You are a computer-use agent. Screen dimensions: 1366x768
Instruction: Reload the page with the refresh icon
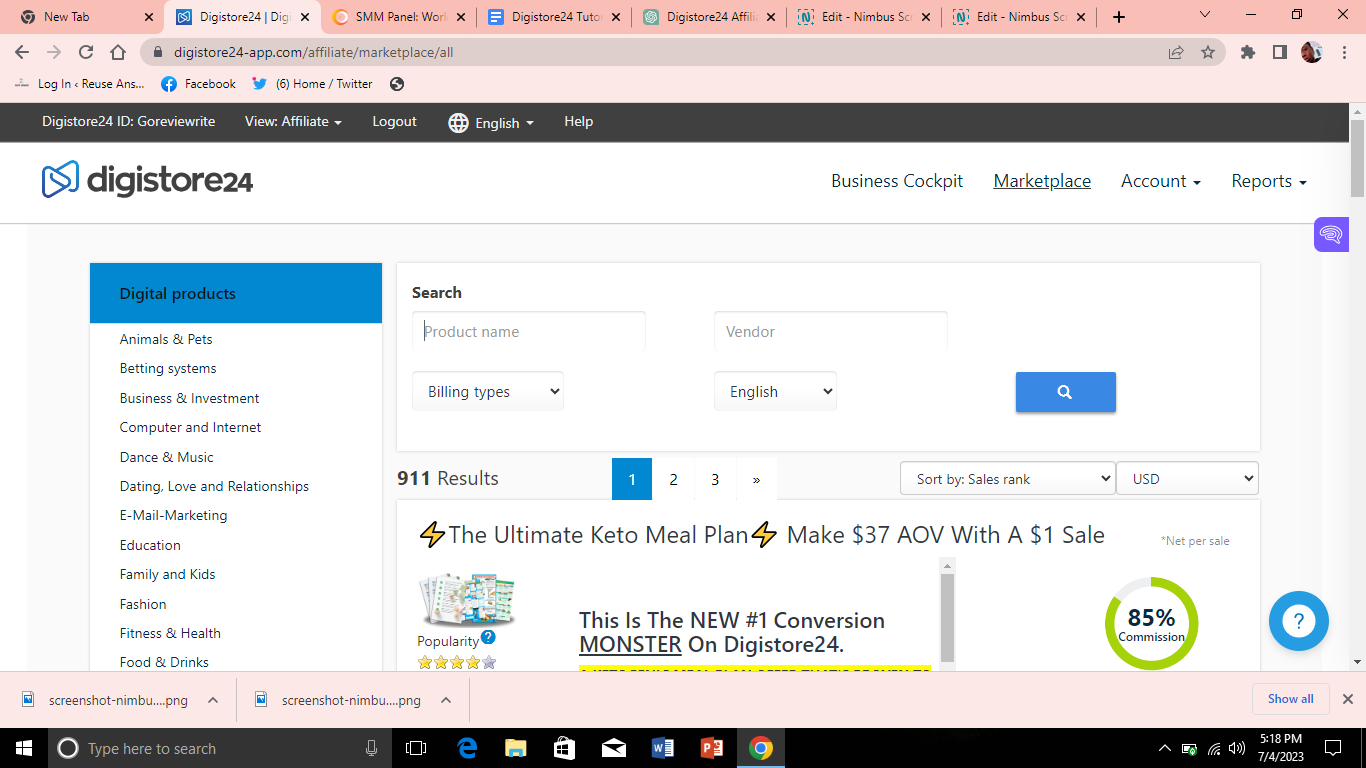coord(86,52)
